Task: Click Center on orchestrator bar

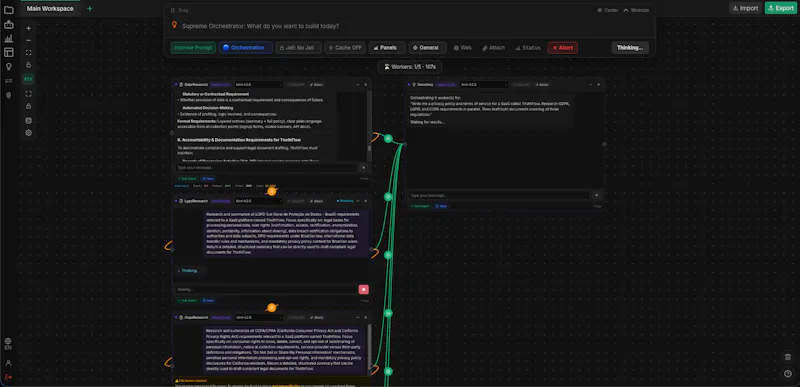Action: [608, 10]
